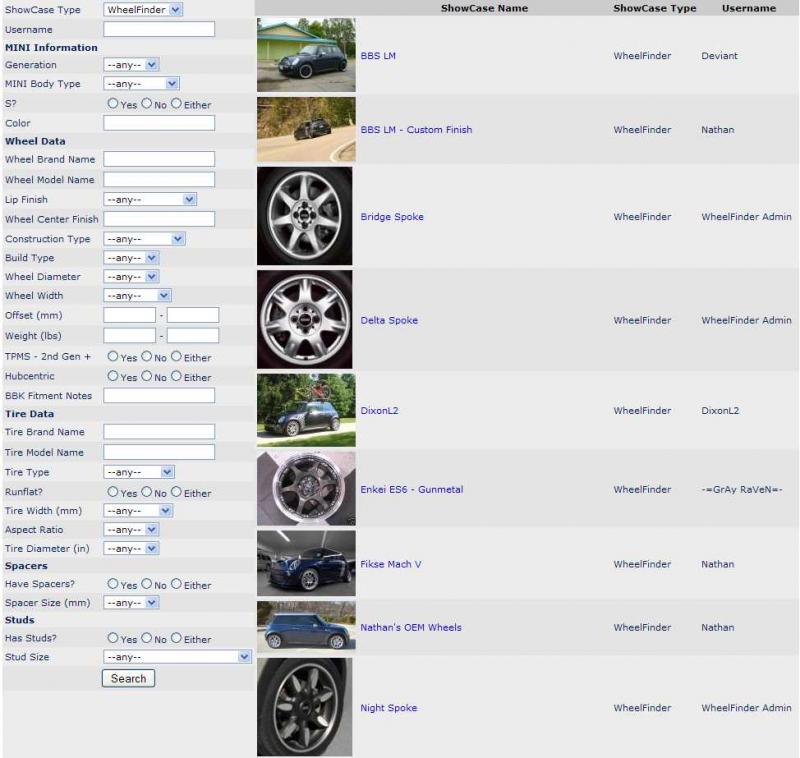Open the BBS LM - Custom Finish link
The height and width of the screenshot is (758, 800).
pyautogui.click(x=416, y=130)
